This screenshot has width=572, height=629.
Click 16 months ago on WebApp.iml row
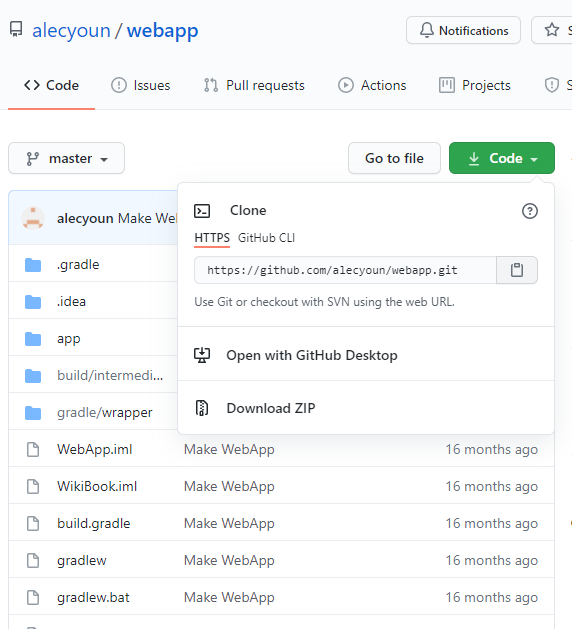[x=491, y=450]
